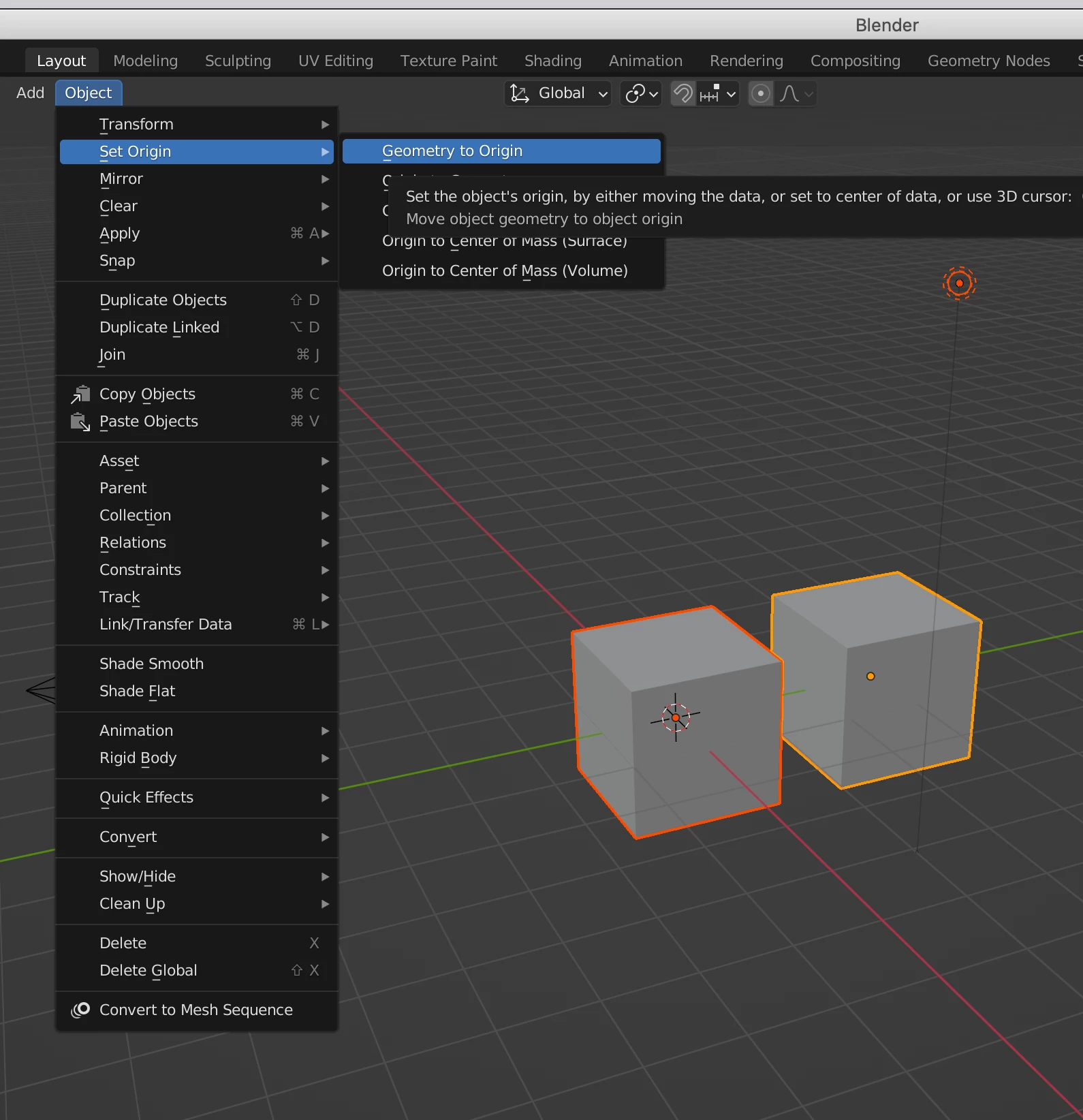This screenshot has width=1083, height=1120.
Task: Open the Asset submenu
Action: click(196, 461)
